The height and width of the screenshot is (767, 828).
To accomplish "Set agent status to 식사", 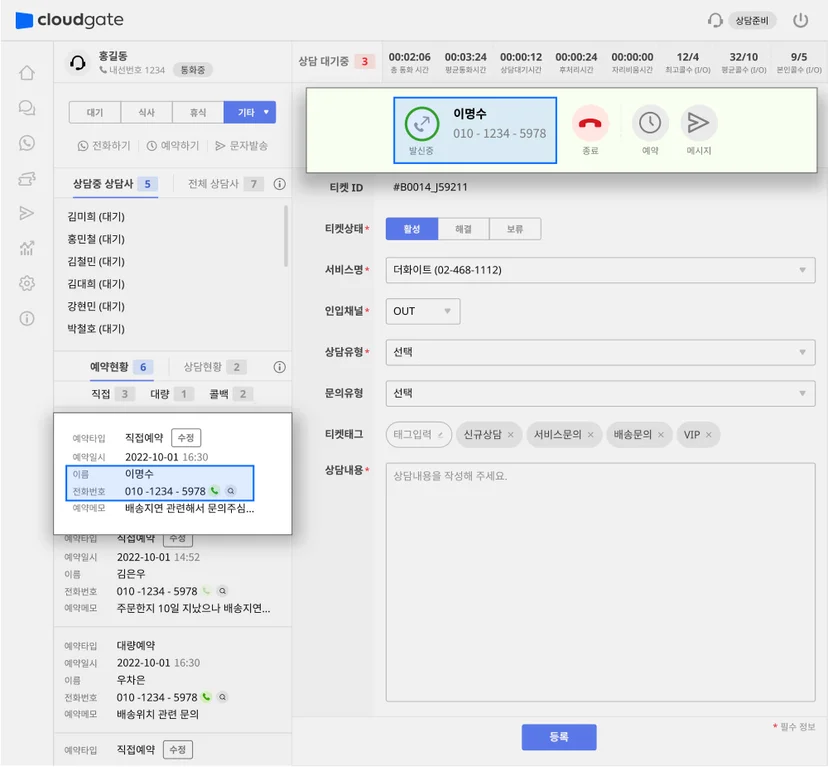I will (x=146, y=113).
